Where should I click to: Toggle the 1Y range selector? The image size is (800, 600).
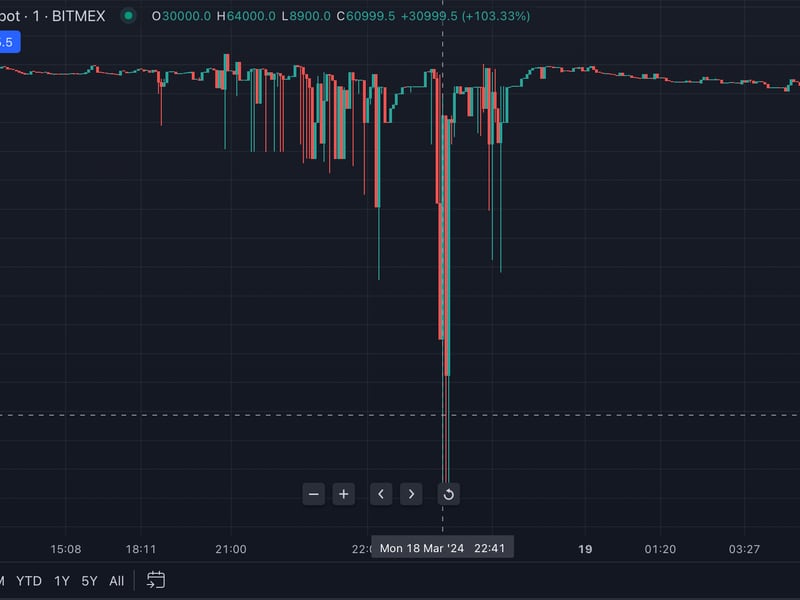click(62, 579)
